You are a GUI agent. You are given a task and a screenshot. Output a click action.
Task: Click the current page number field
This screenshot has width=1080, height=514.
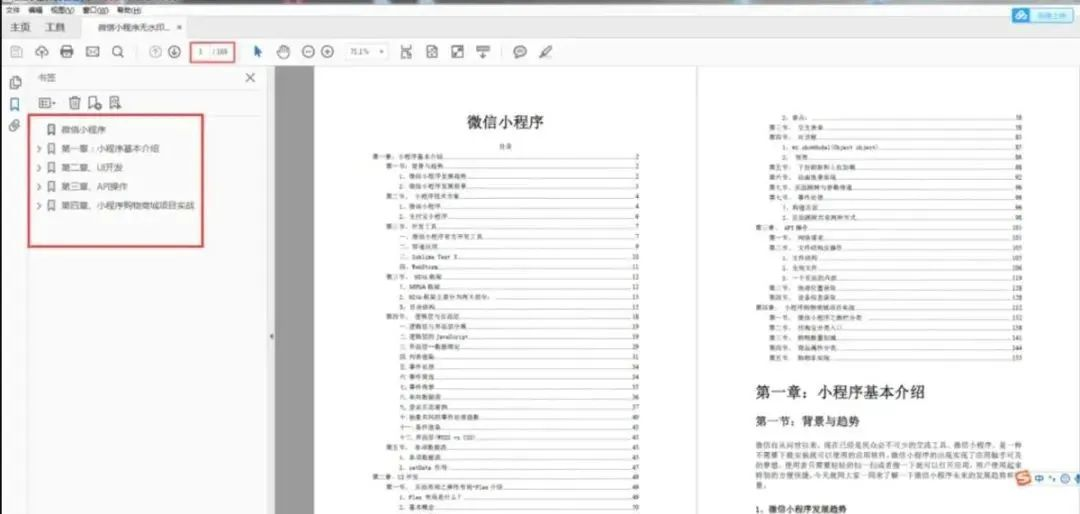[x=200, y=52]
